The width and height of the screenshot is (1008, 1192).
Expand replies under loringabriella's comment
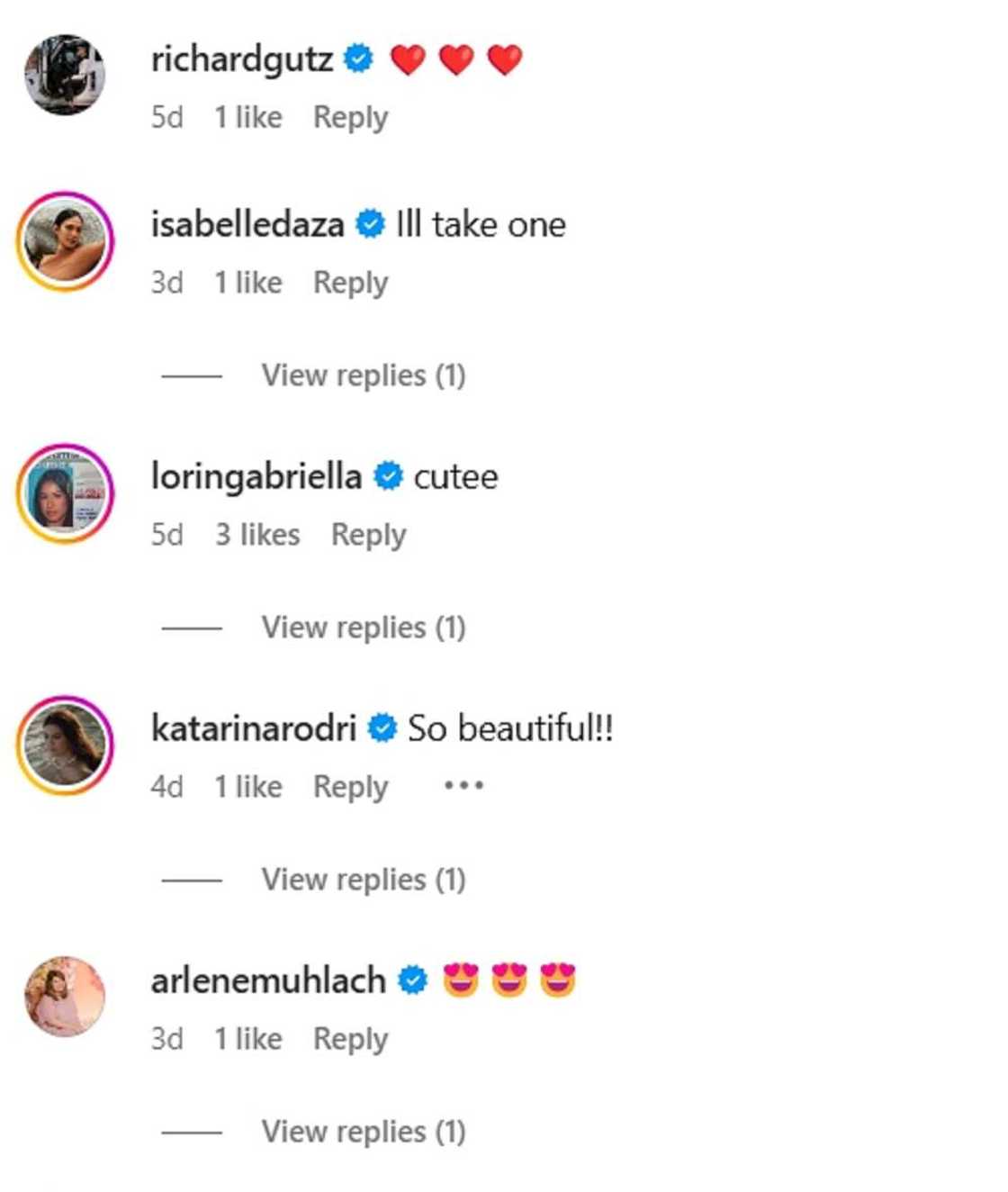pos(363,628)
